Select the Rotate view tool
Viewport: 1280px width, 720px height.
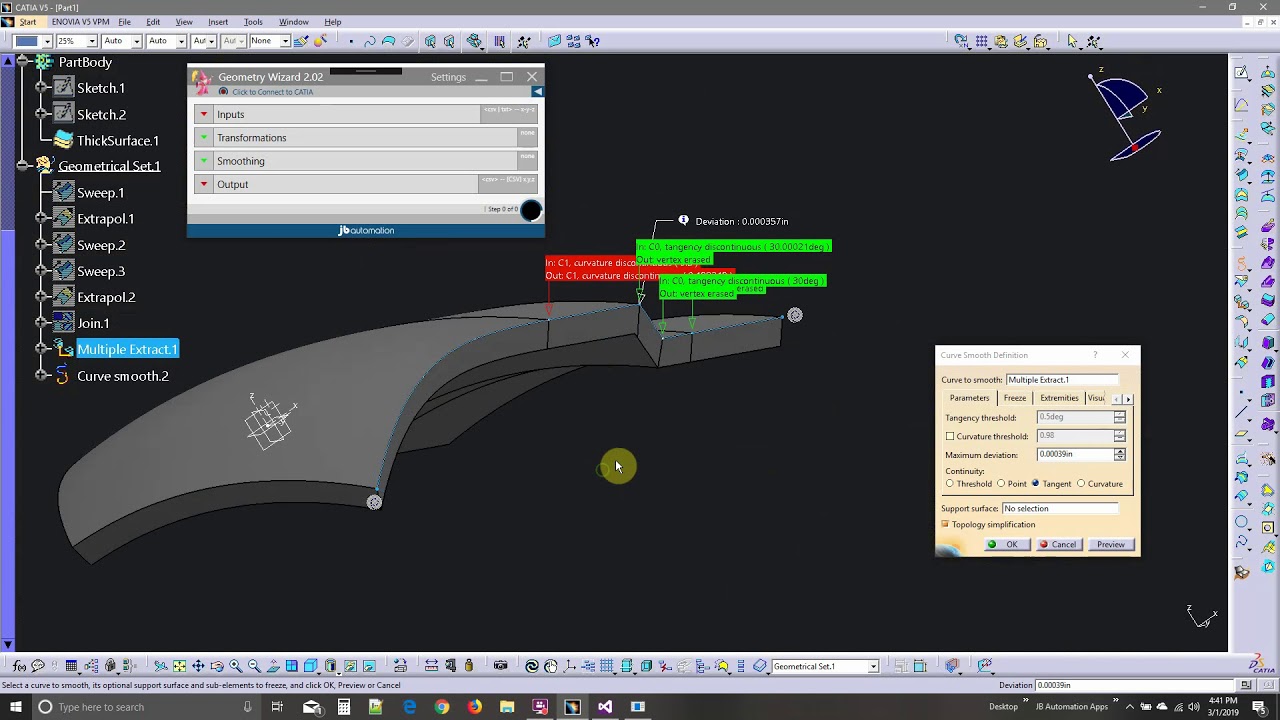click(x=217, y=666)
